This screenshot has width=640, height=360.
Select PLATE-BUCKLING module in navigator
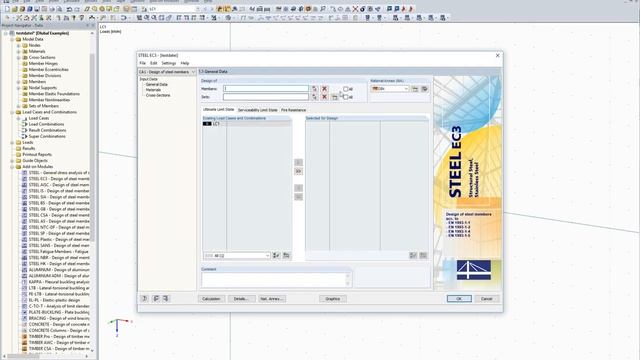pos(59,312)
